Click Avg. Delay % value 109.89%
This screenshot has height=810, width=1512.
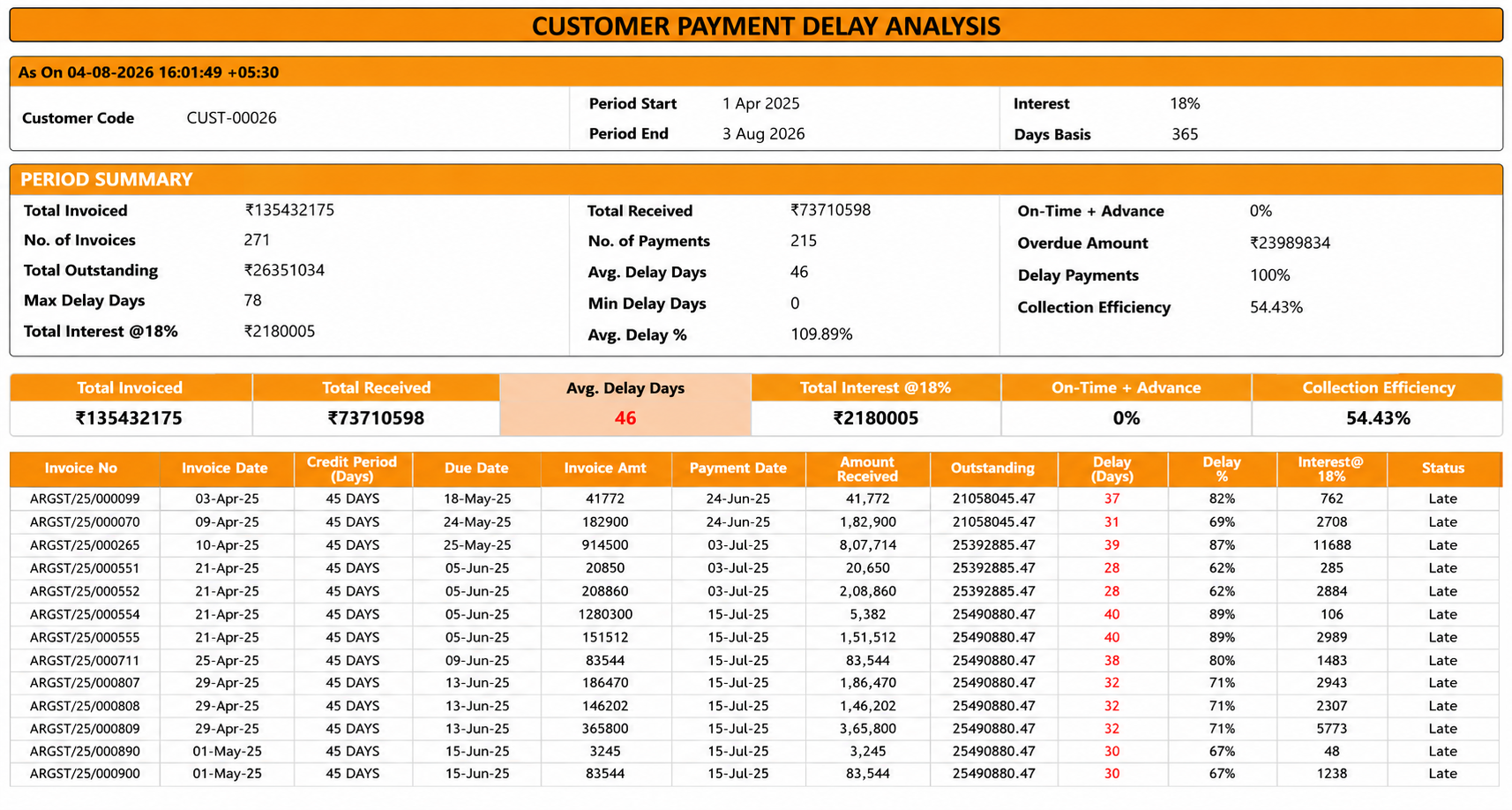tap(821, 334)
